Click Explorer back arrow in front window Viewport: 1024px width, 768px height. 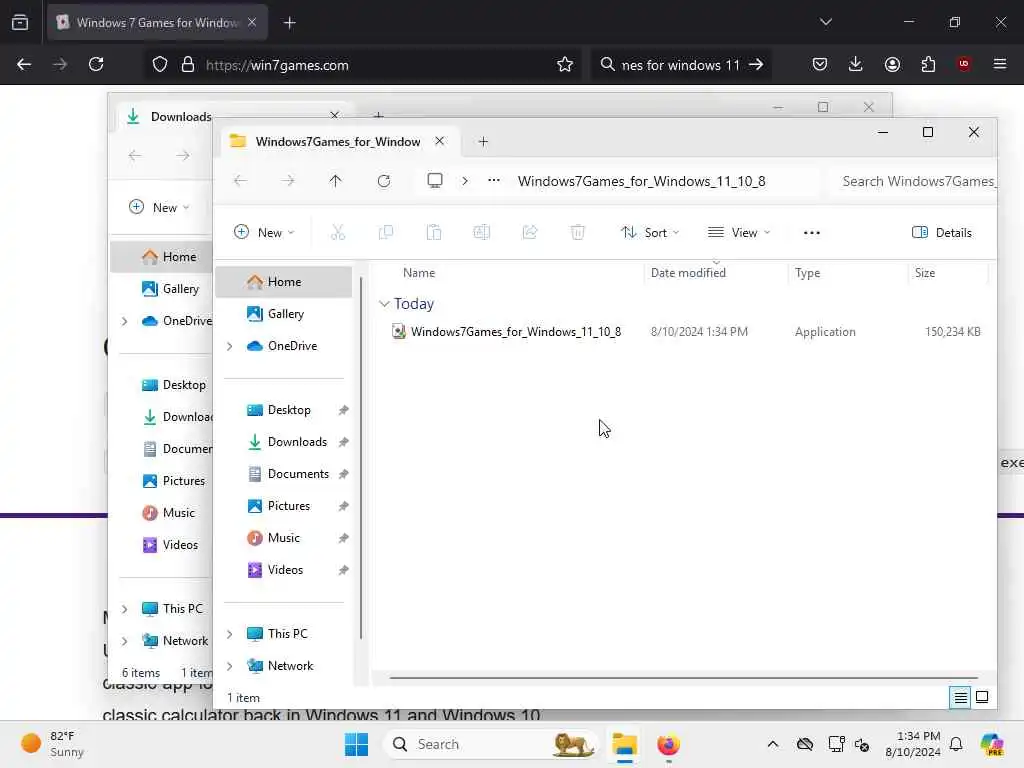coord(240,181)
